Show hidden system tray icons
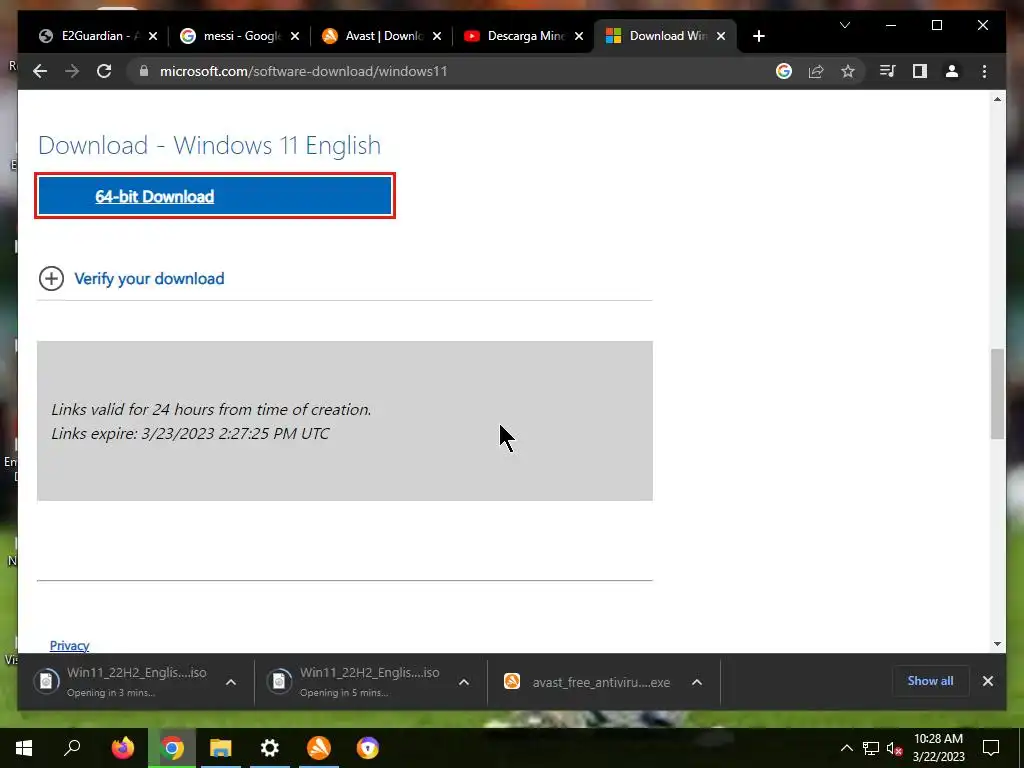 (x=846, y=748)
